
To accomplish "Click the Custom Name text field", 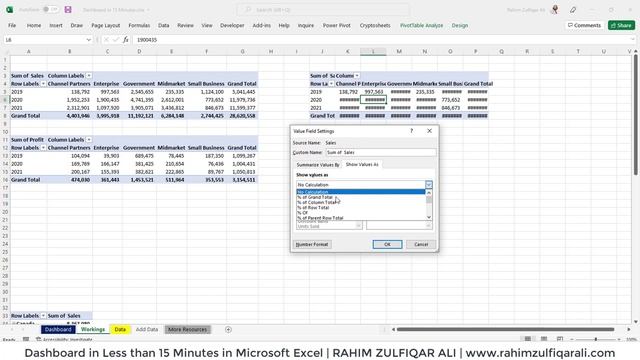I will [x=380, y=152].
